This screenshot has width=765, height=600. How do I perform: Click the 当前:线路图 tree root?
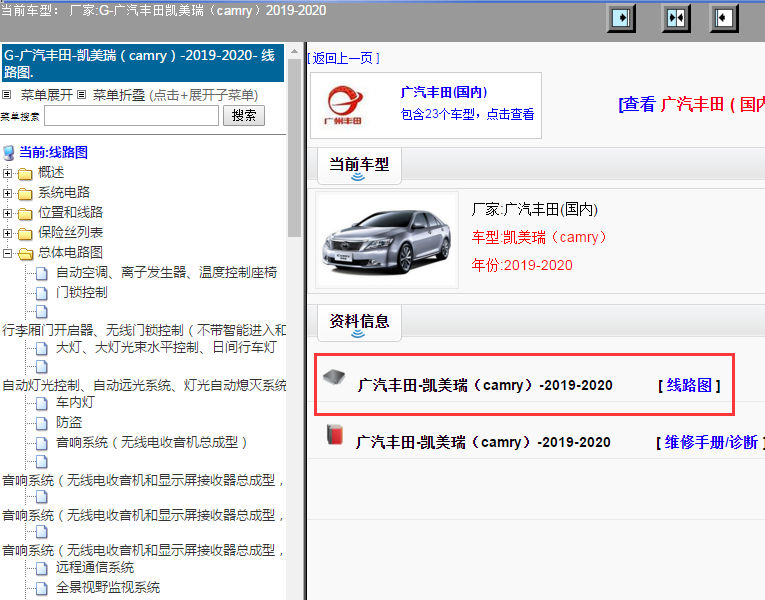[53, 153]
